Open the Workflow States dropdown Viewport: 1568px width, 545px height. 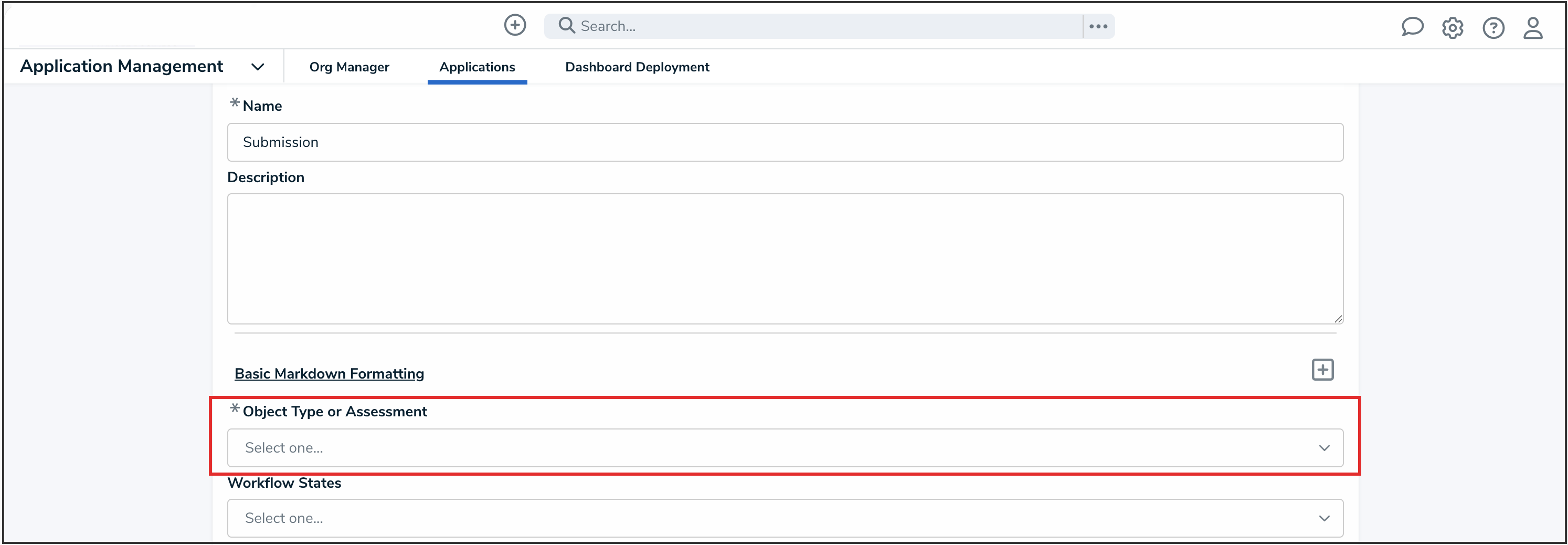[x=785, y=518]
